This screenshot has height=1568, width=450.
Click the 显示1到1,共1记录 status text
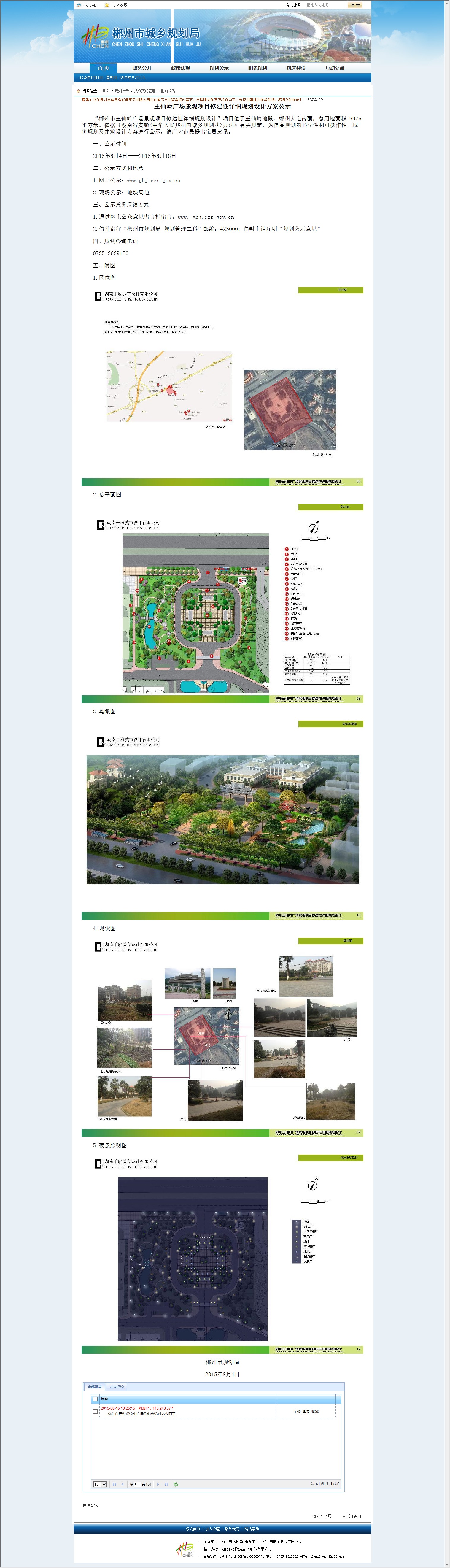pyautogui.click(x=325, y=1483)
